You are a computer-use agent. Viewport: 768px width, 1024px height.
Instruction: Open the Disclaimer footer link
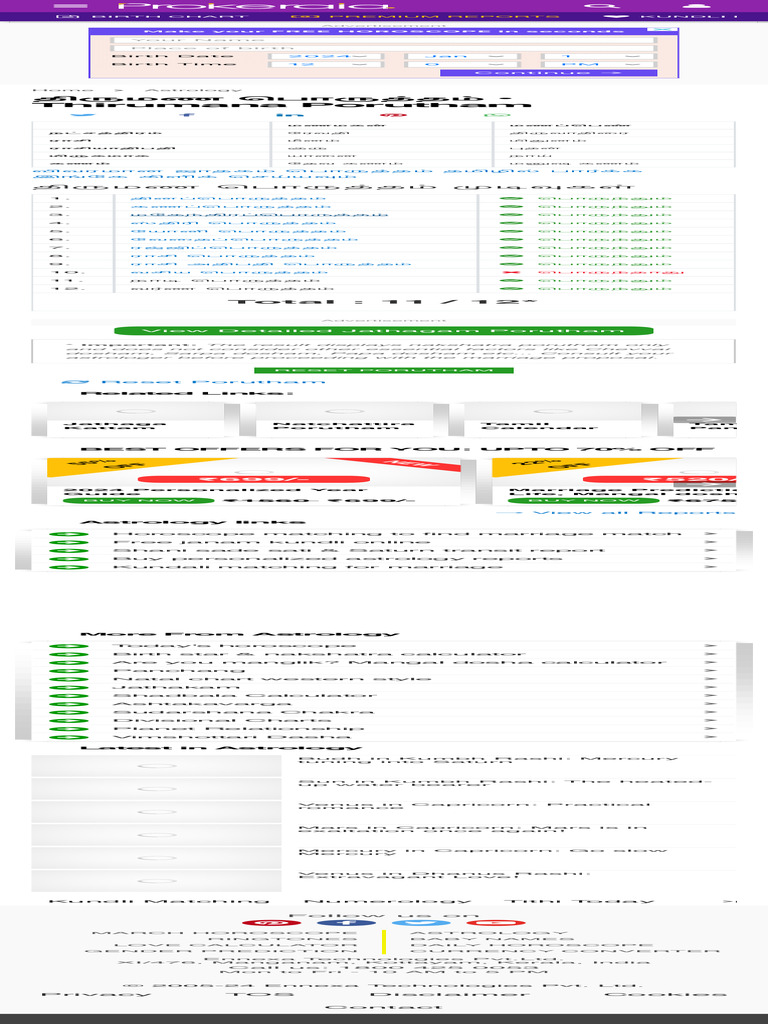pyautogui.click(x=449, y=995)
